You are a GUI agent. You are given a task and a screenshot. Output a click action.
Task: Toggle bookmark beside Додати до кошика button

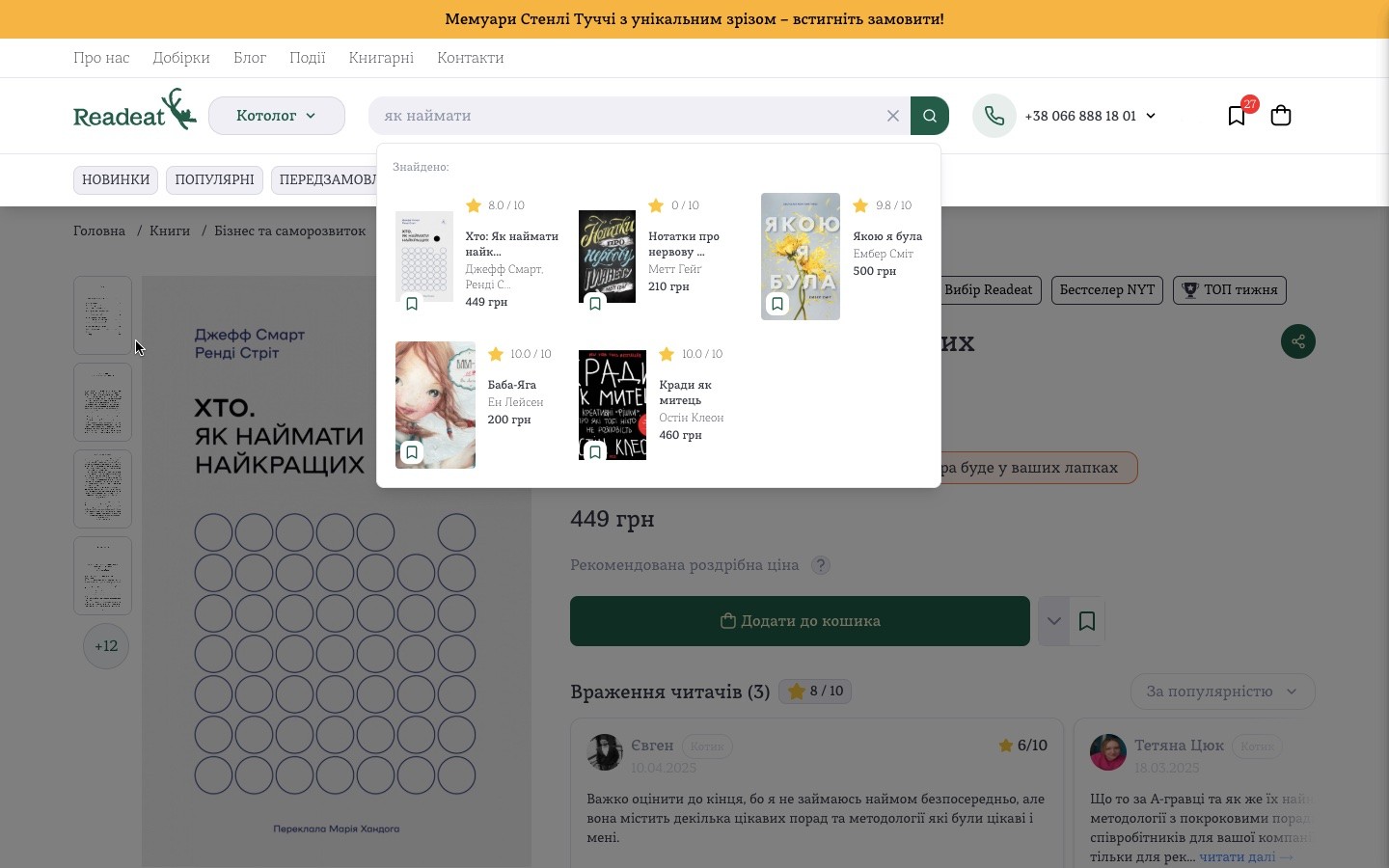tap(1087, 621)
